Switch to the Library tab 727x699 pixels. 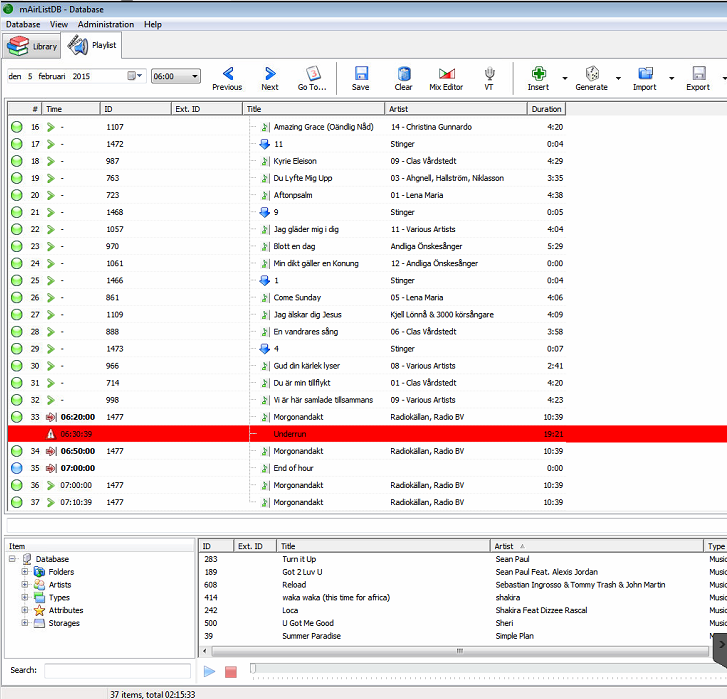33,46
